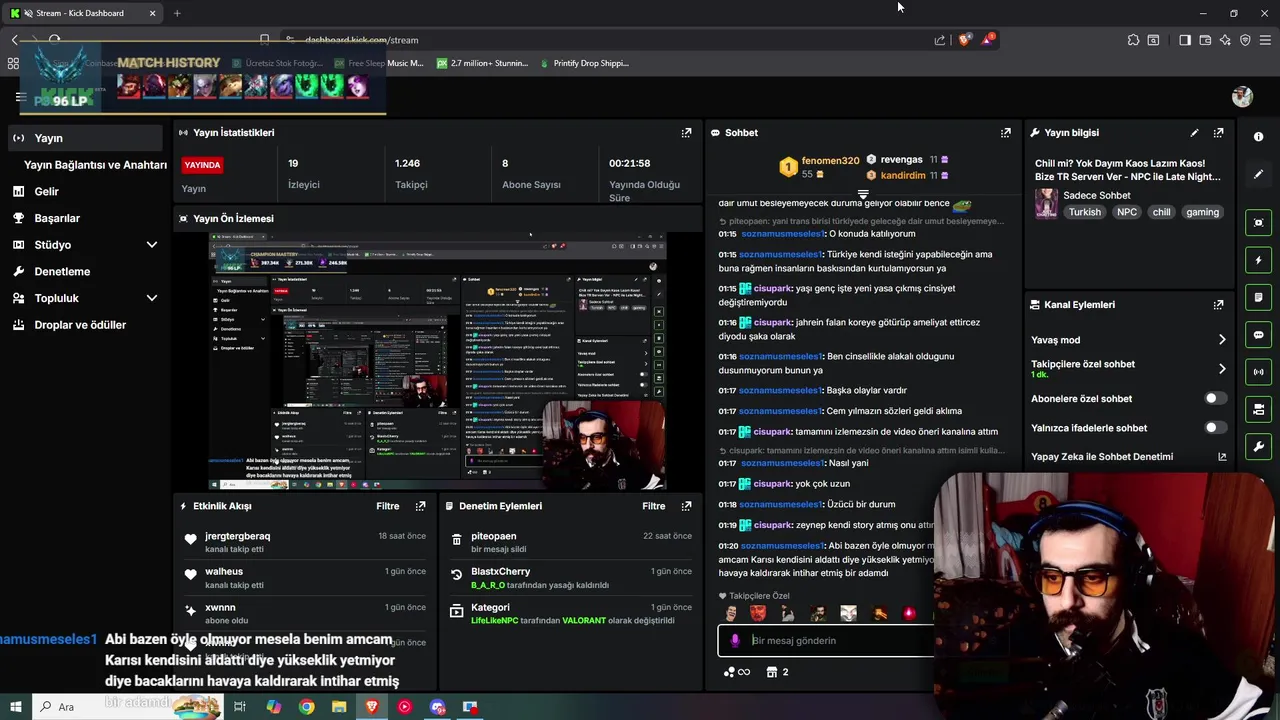Open Task View on the taskbar

coord(240,707)
